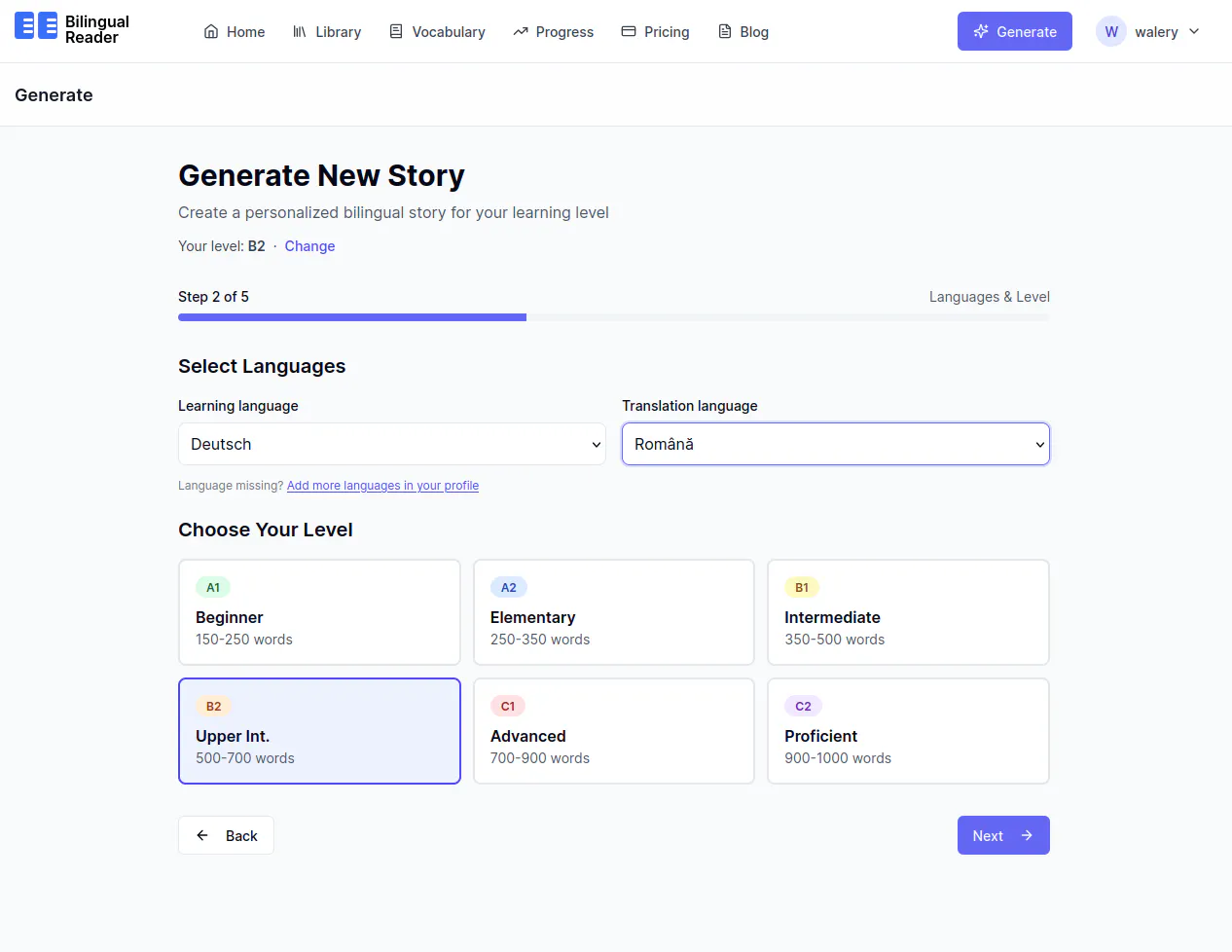
Task: Click the Generate button in header
Action: 1015,31
